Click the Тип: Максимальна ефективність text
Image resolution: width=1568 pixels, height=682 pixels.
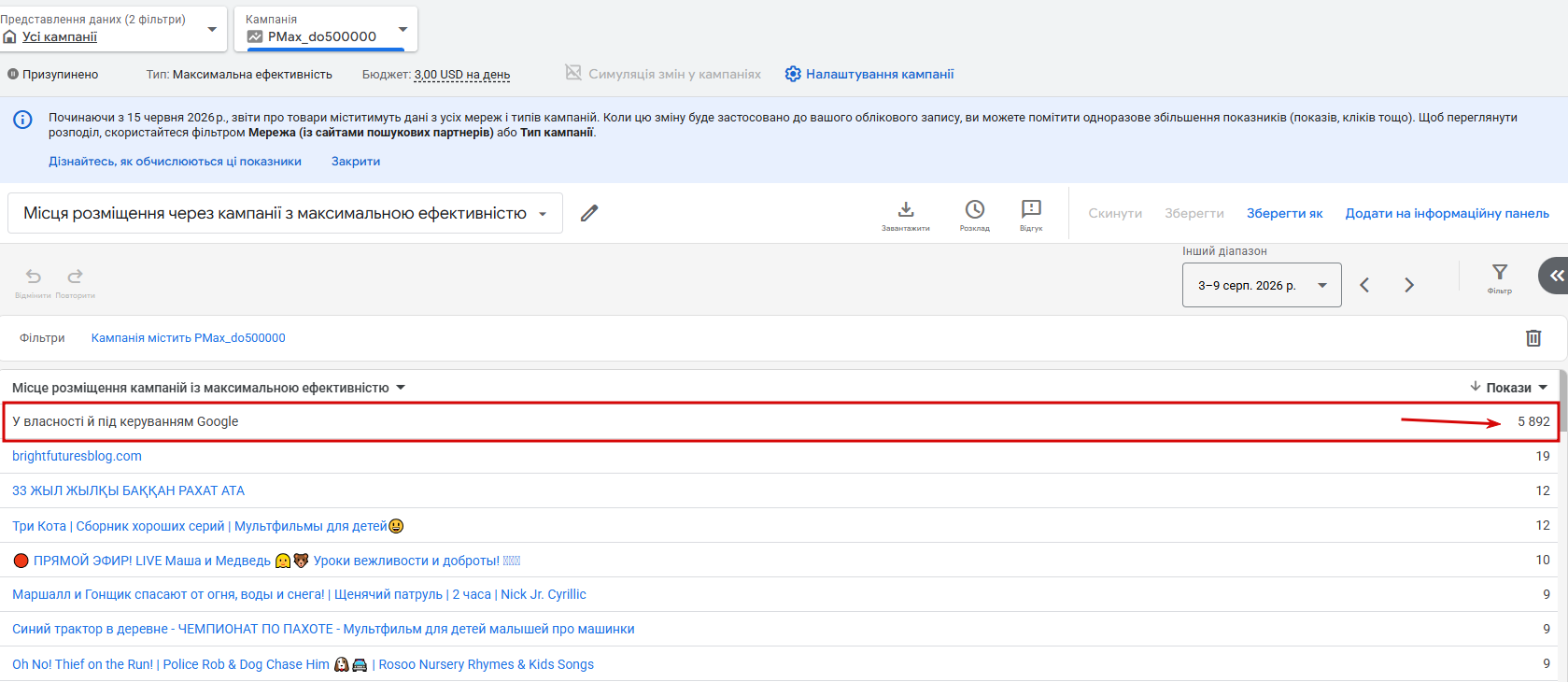pos(239,75)
